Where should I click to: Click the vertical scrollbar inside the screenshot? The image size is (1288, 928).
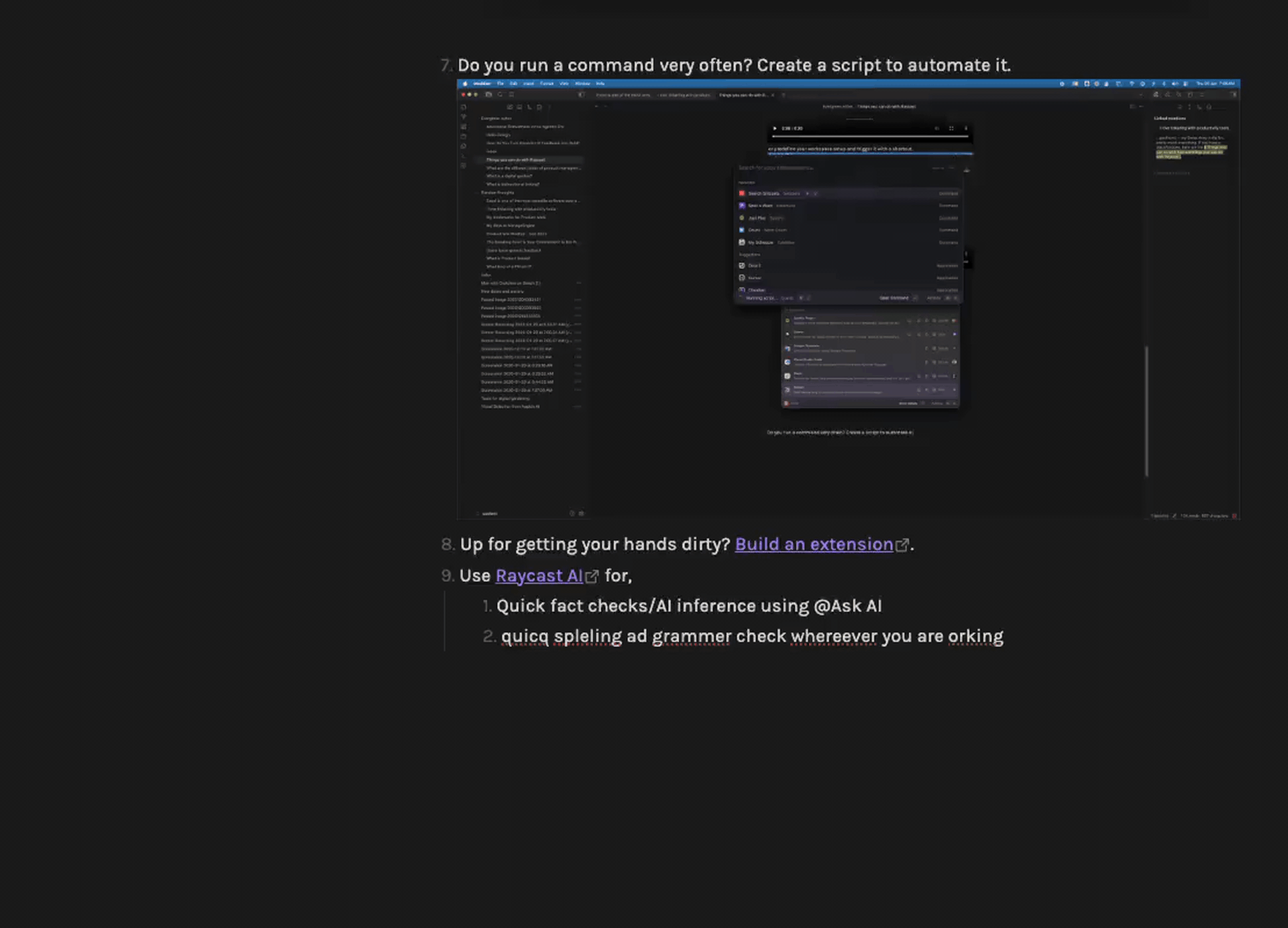tap(1146, 411)
